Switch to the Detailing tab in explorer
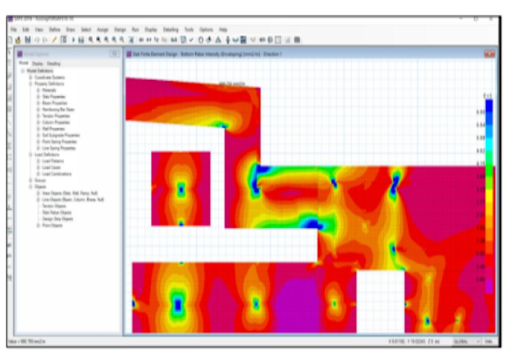The image size is (512, 360). pyautogui.click(x=53, y=63)
